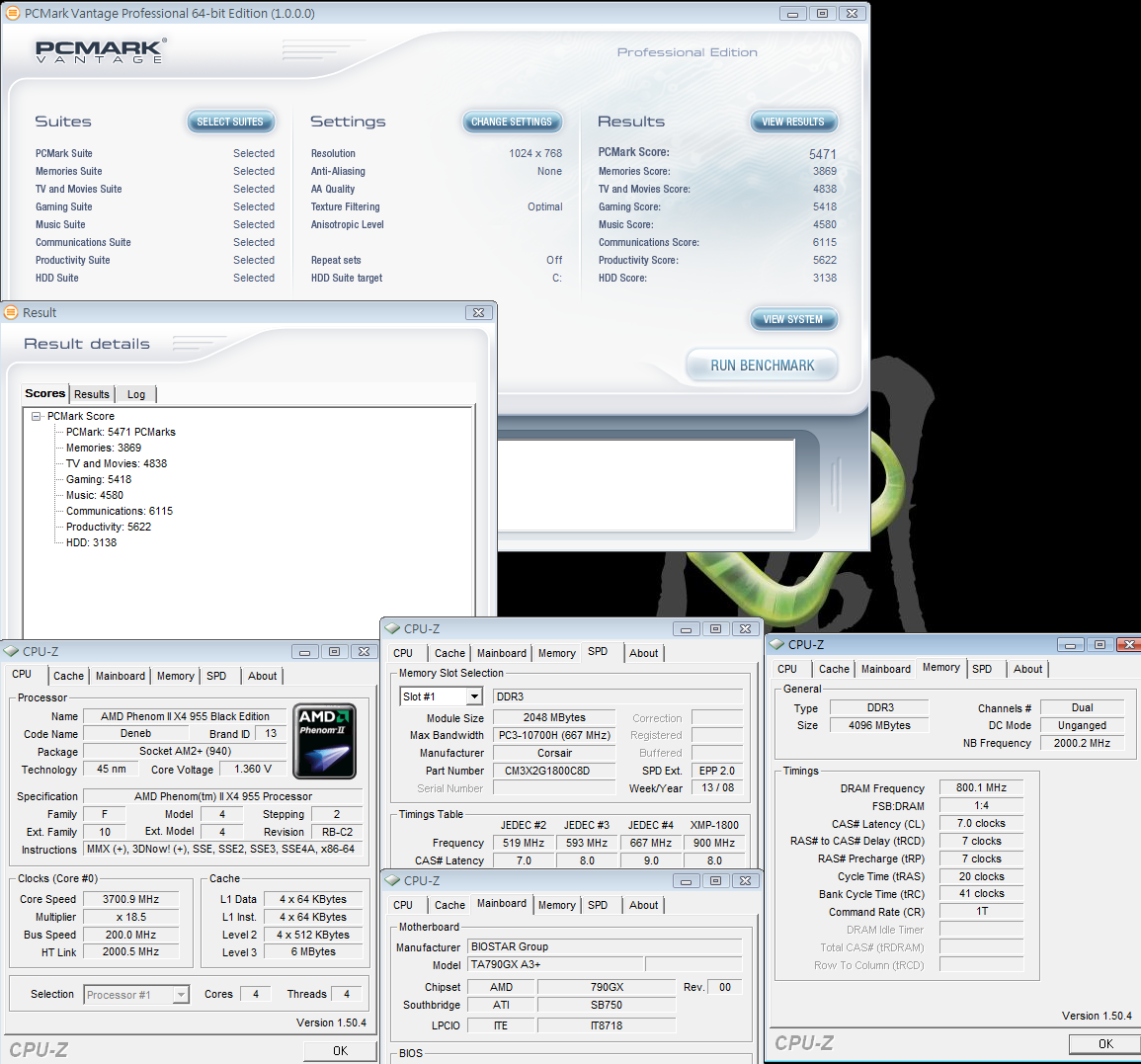The width and height of the screenshot is (1141, 1064).
Task: Open Cache tab in the CPU-Z Mainboard window
Action: tap(449, 905)
